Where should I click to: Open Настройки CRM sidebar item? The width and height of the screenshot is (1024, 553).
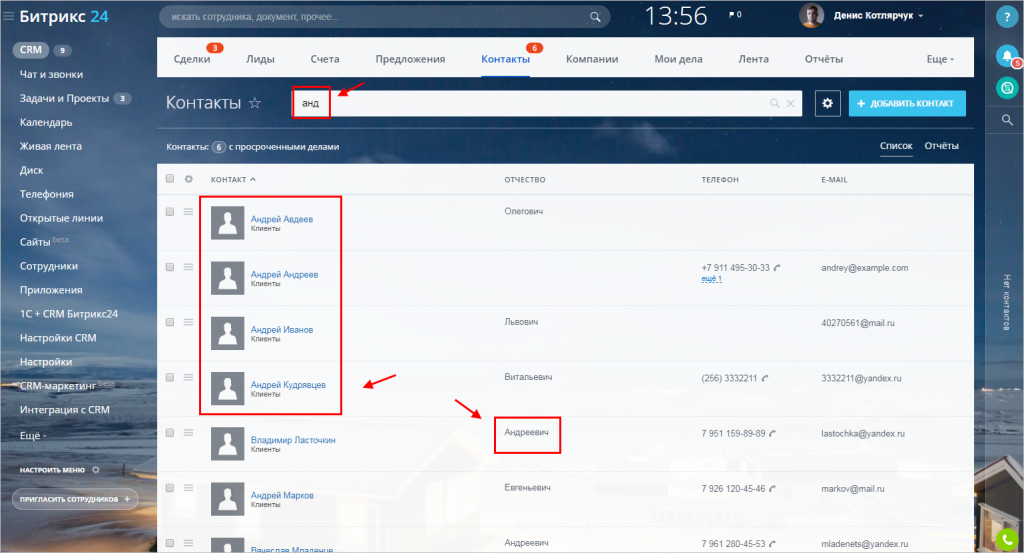tap(58, 338)
